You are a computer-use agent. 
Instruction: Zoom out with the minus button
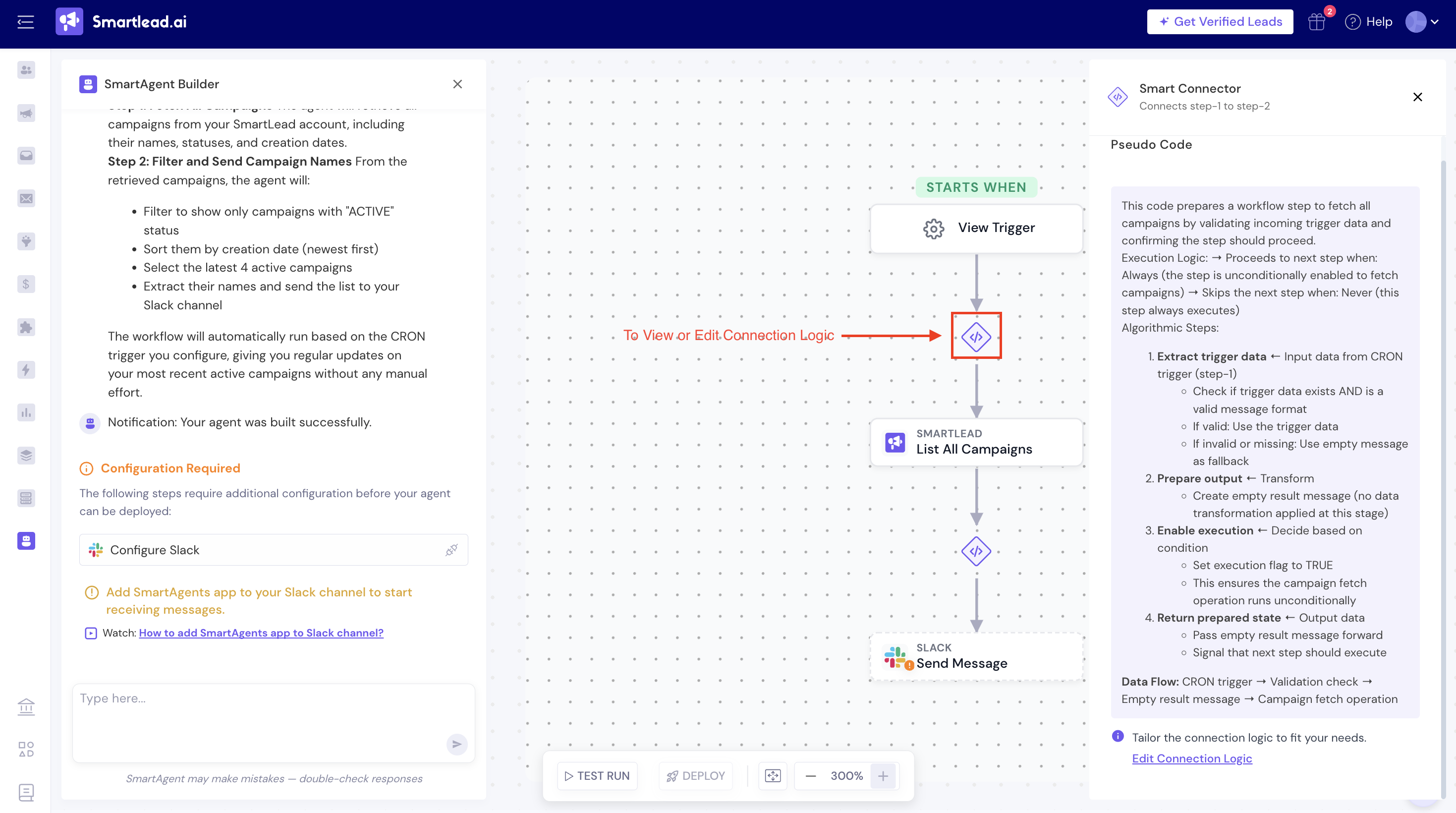811,776
